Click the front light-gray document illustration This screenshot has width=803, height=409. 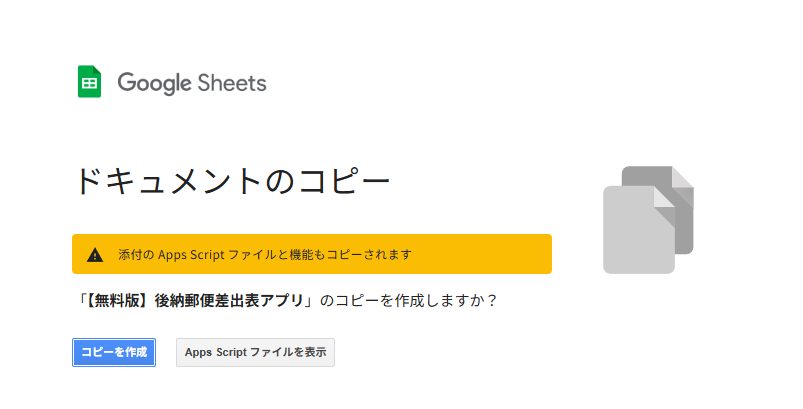point(635,232)
